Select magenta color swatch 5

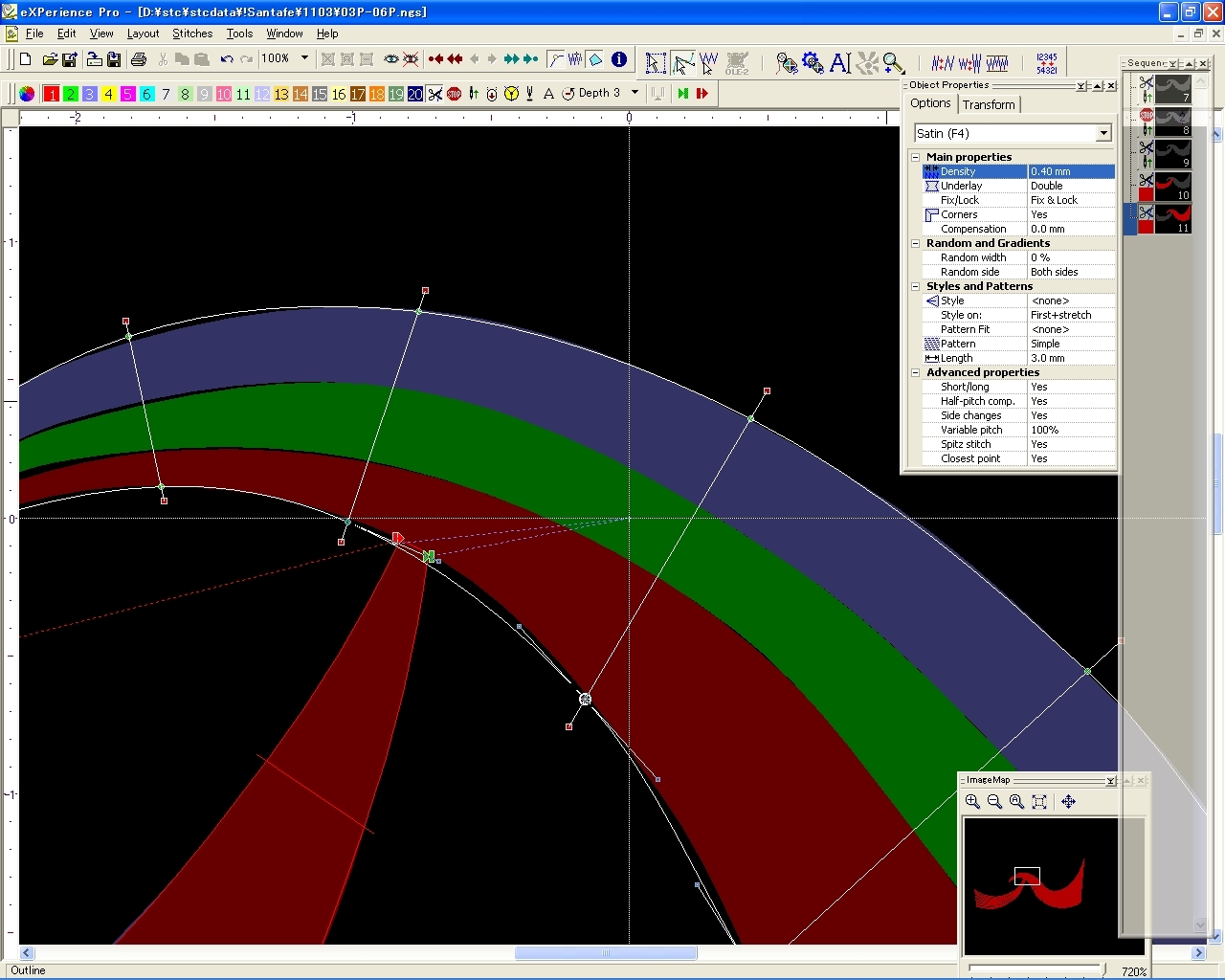click(x=128, y=94)
